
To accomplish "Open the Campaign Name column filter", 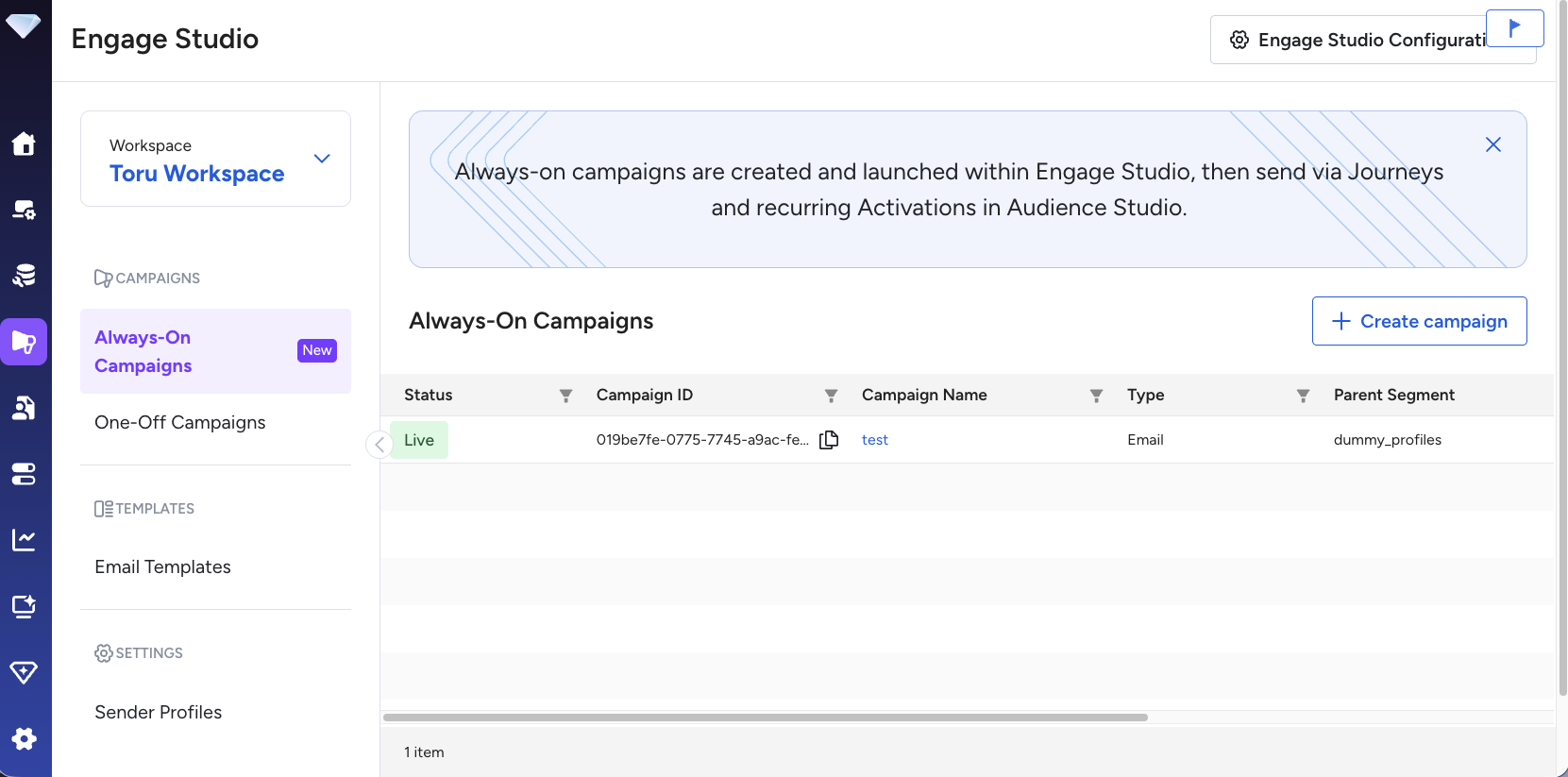I will point(1096,396).
